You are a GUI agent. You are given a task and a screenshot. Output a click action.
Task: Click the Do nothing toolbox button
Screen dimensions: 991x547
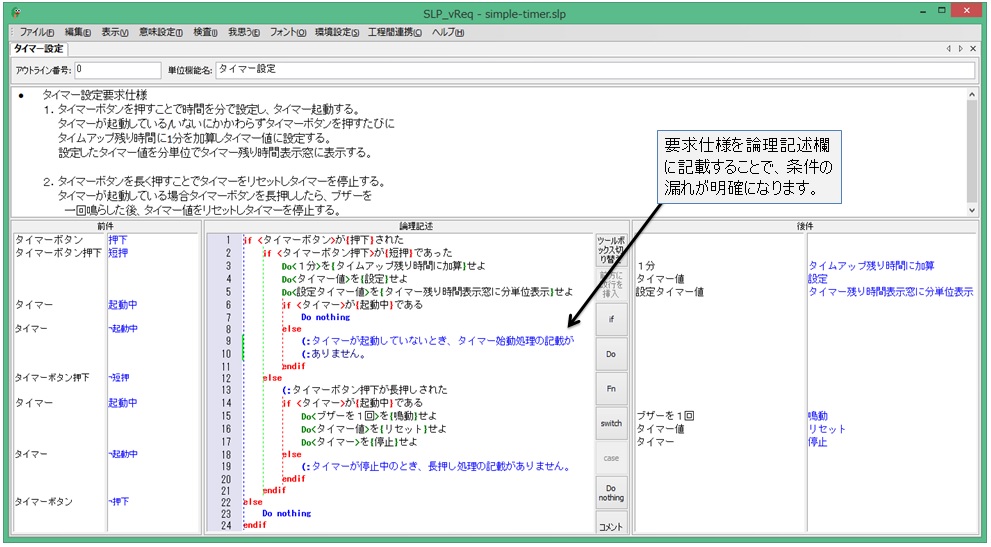611,493
